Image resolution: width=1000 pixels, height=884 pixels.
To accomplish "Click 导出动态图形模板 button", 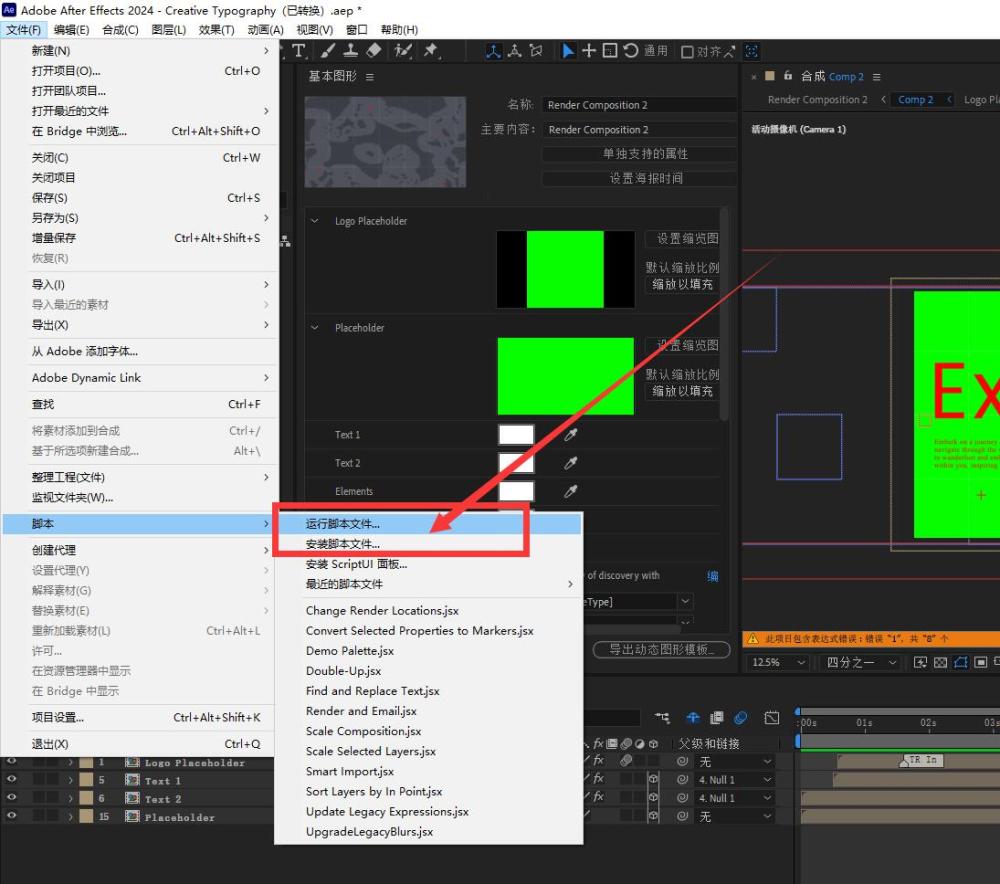I will click(661, 649).
